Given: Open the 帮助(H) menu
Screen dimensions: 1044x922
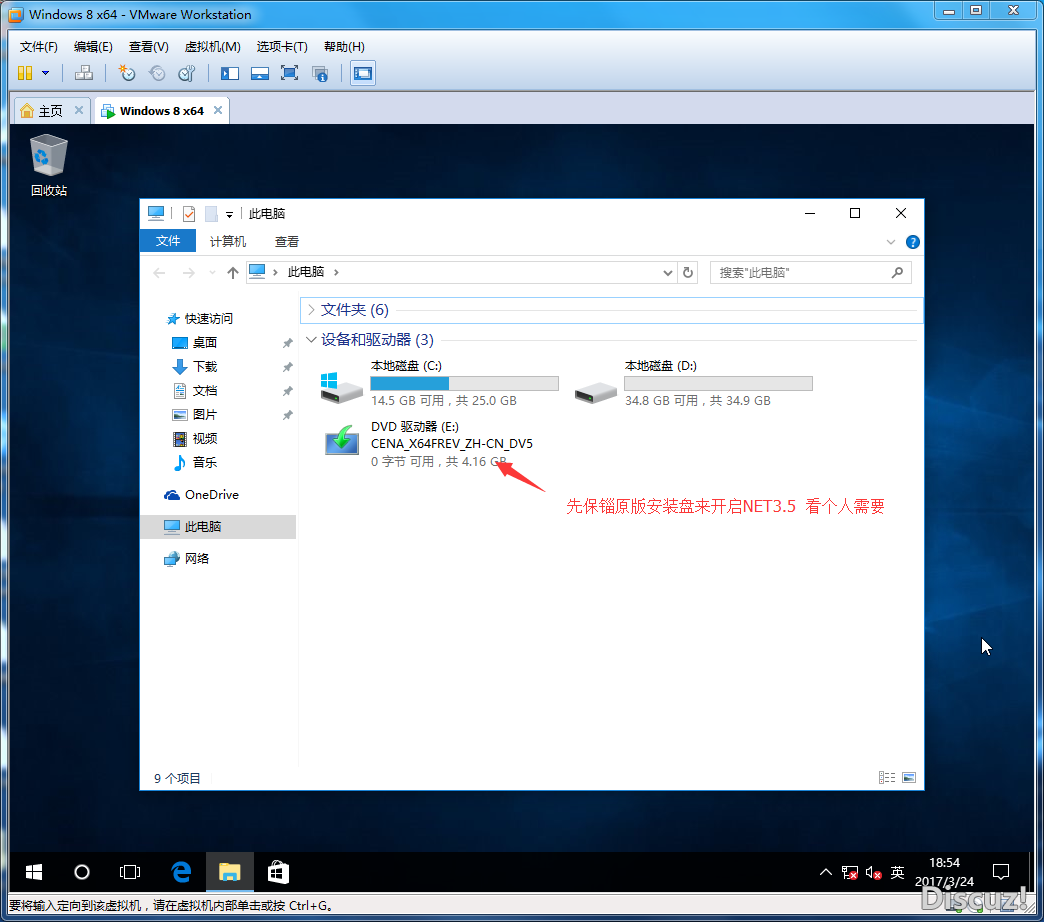Looking at the screenshot, I should [x=344, y=47].
